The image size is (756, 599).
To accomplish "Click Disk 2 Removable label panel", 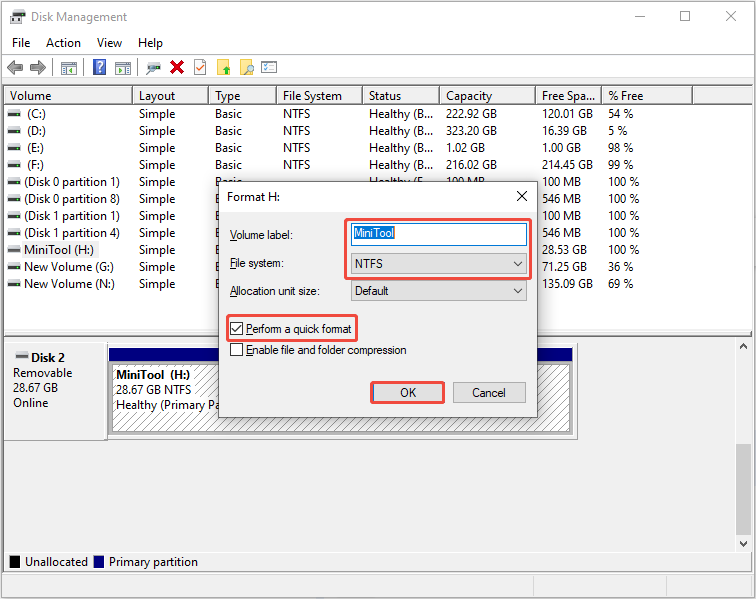I will [x=55, y=391].
